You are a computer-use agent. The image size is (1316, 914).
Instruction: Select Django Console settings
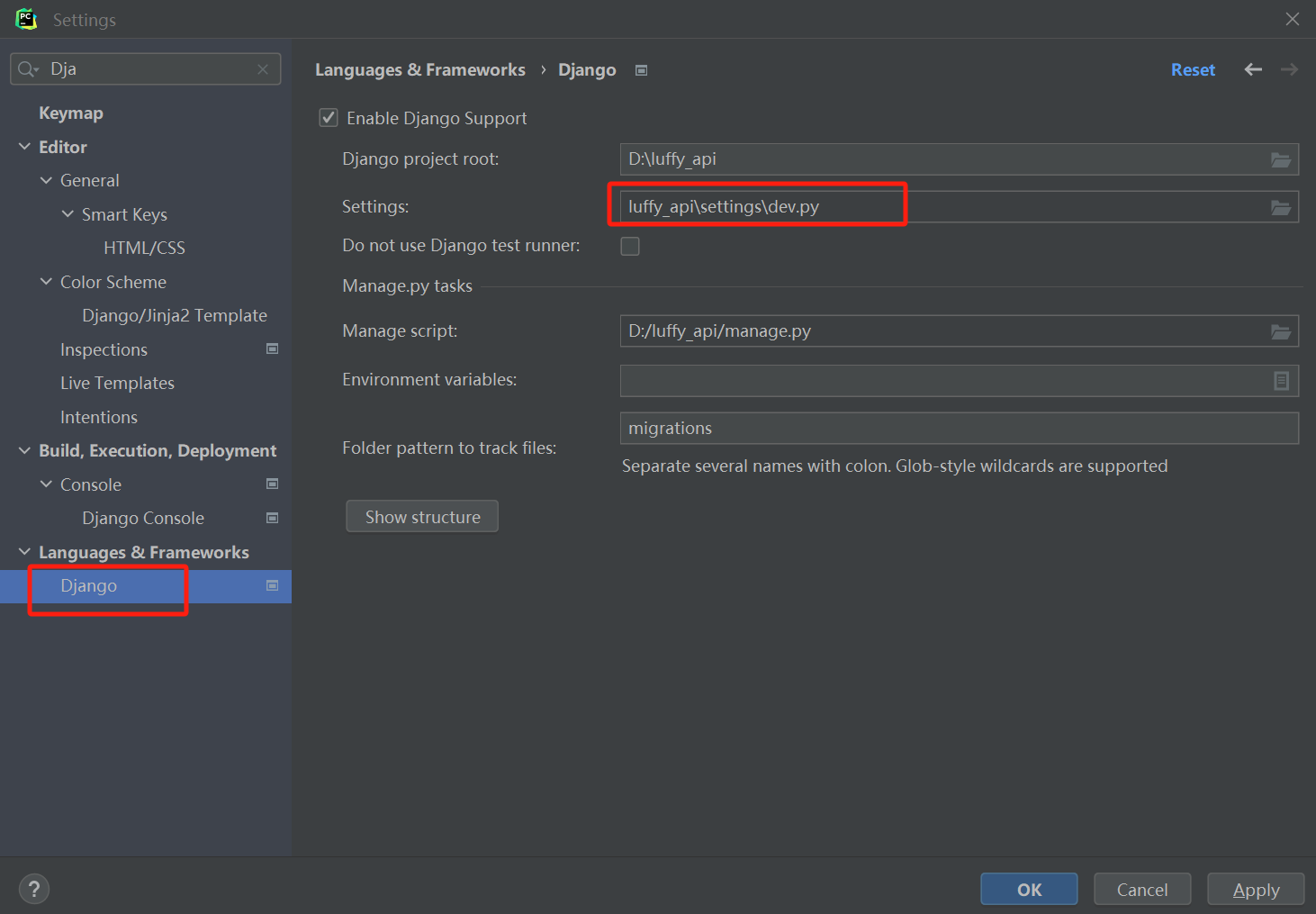point(143,518)
